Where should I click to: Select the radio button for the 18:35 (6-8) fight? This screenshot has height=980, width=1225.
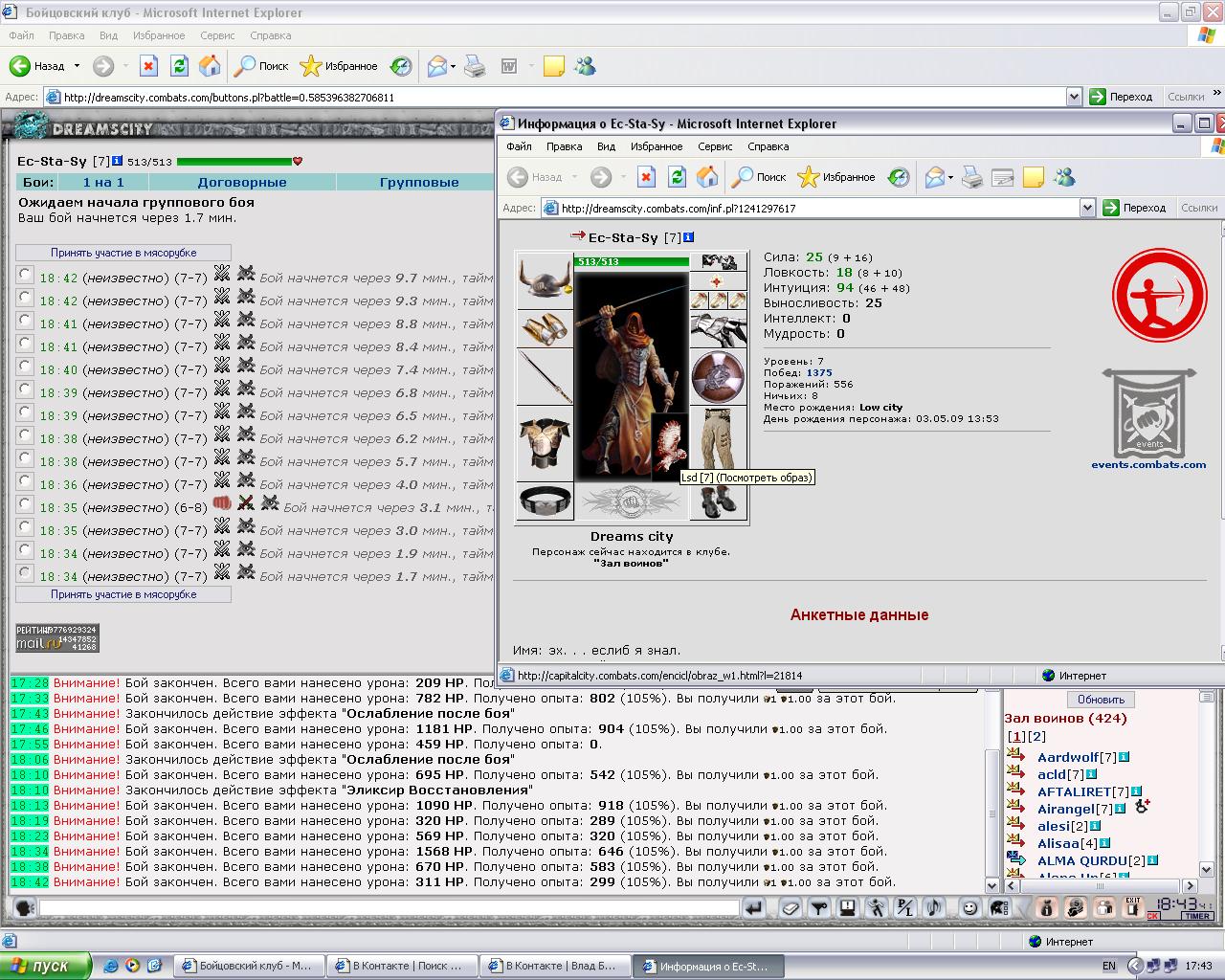coord(25,504)
